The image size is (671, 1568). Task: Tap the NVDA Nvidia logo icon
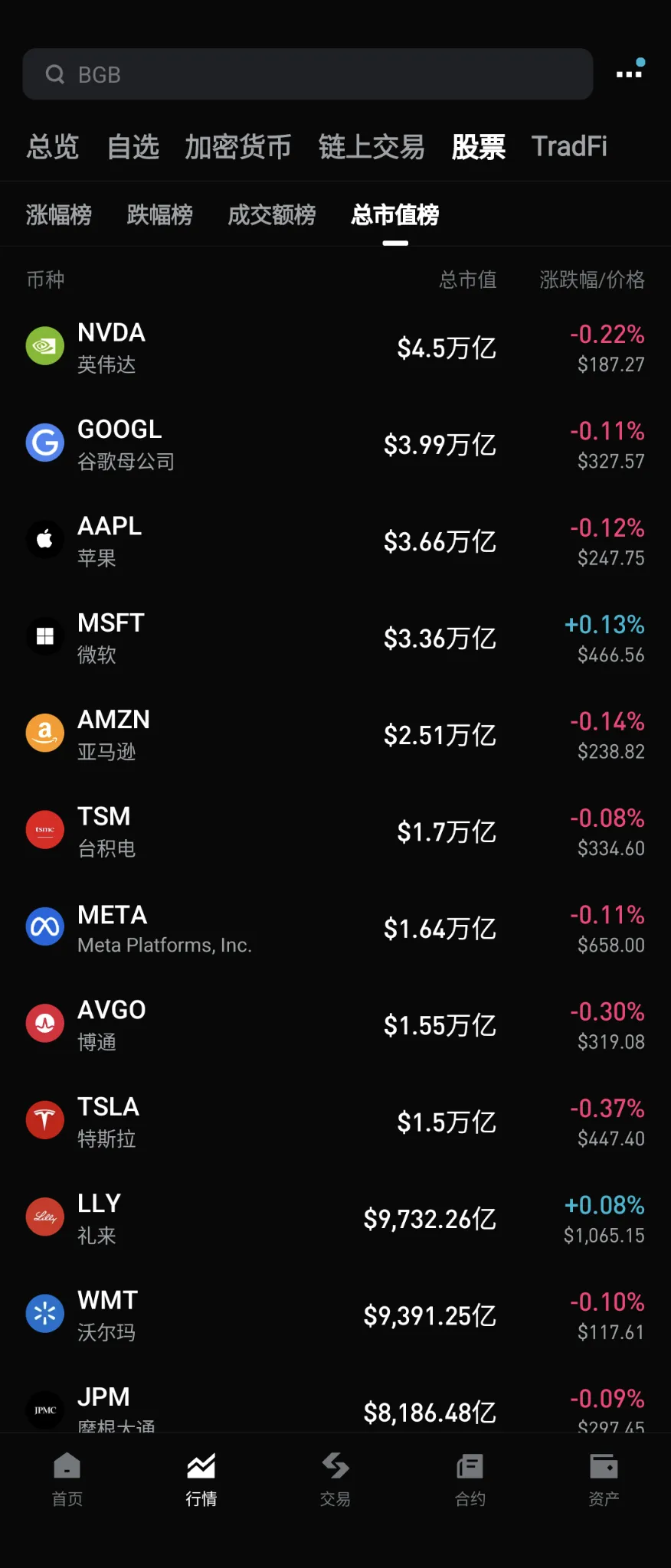click(x=45, y=346)
